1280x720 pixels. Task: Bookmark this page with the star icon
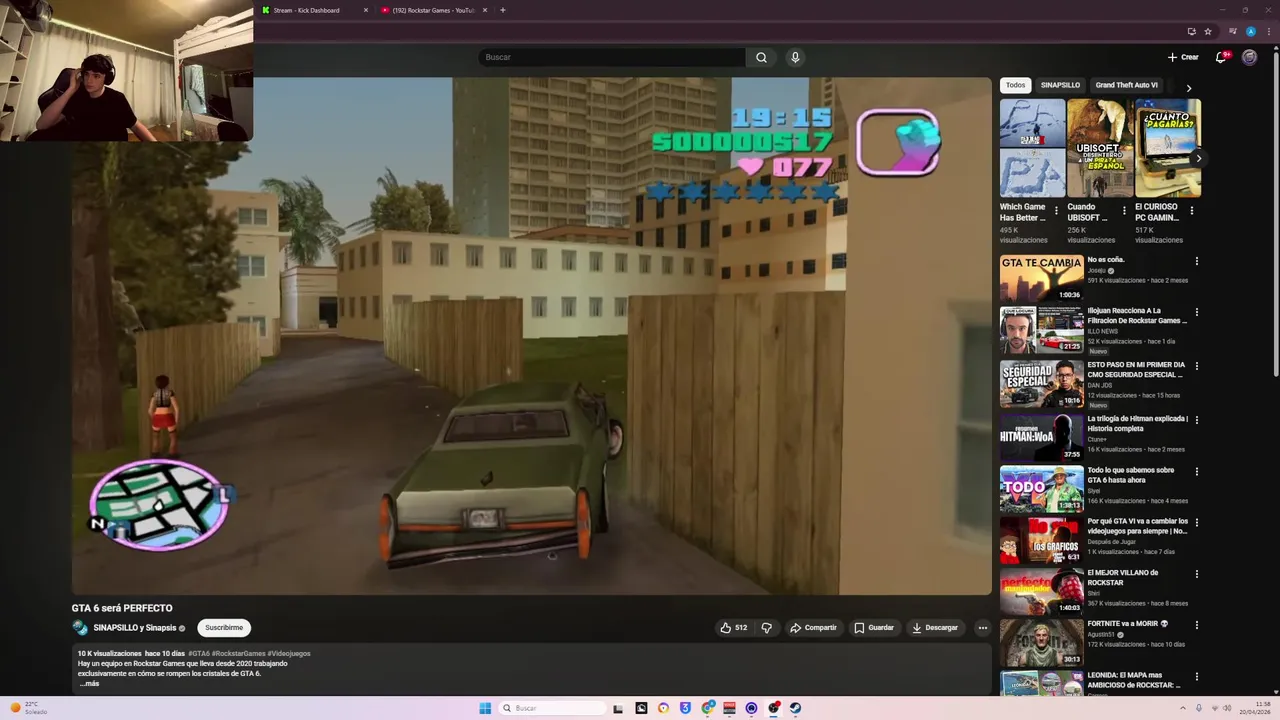[x=1208, y=31]
